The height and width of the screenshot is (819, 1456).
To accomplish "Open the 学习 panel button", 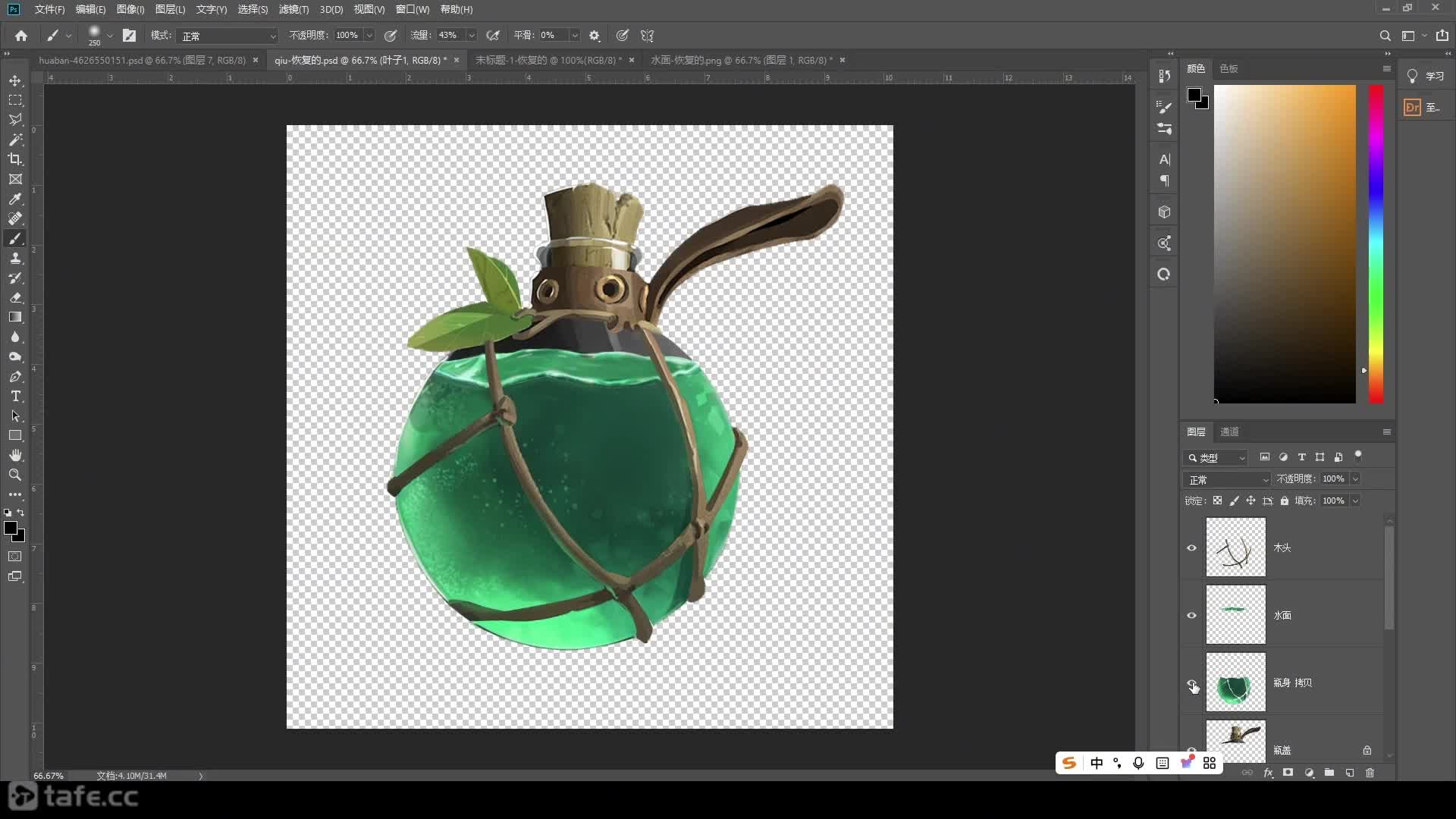I will (x=1426, y=76).
